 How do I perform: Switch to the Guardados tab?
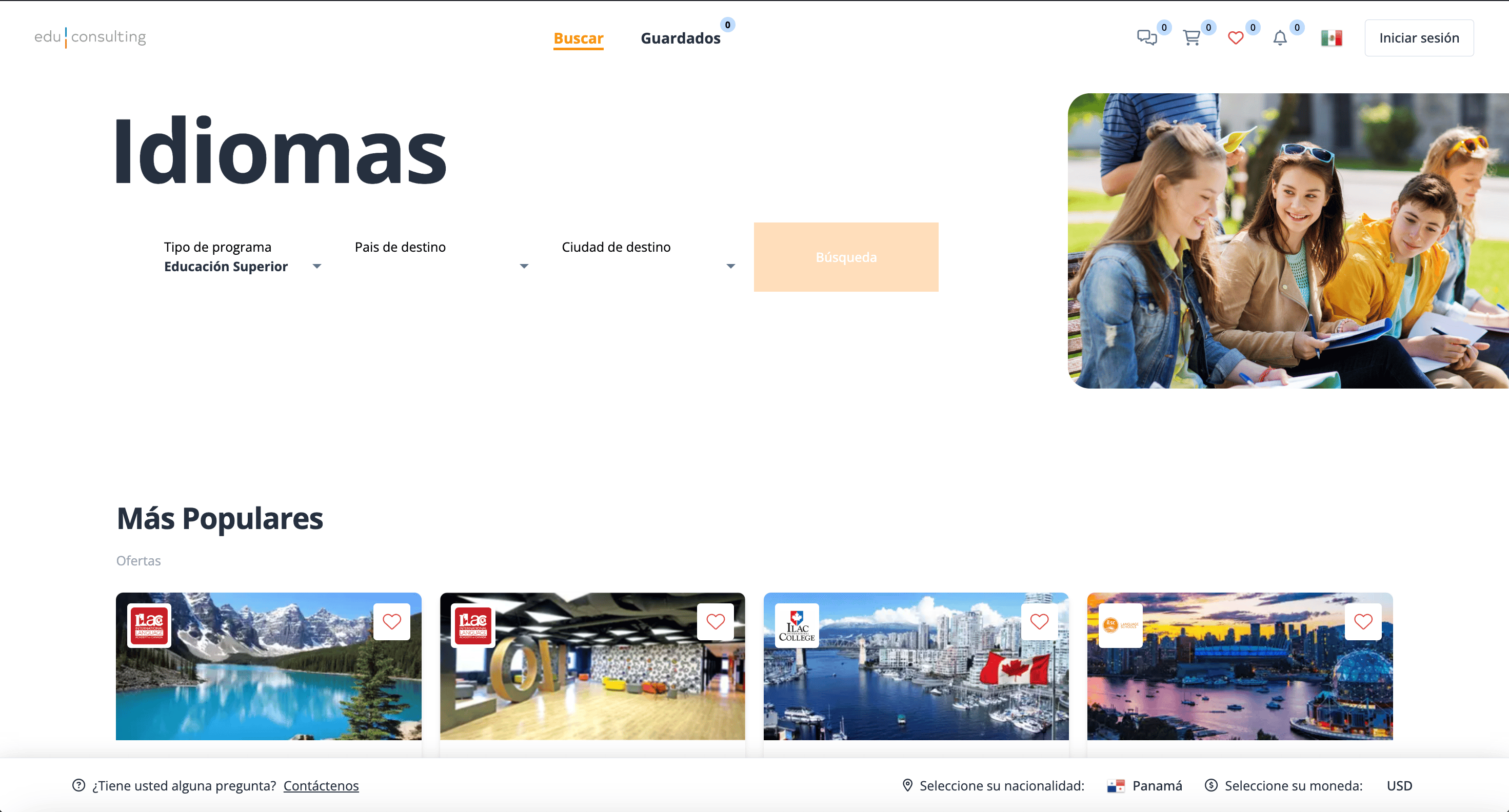(681, 37)
